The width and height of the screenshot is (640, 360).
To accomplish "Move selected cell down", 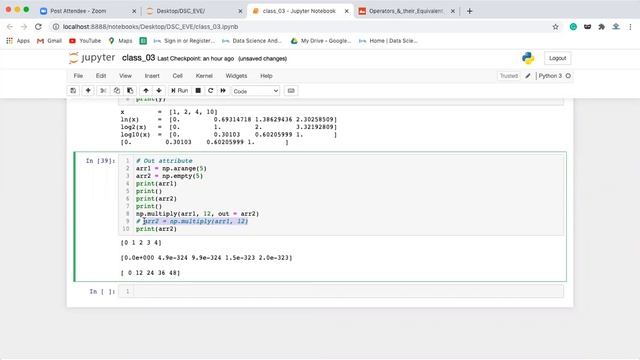I will pyautogui.click(x=159, y=91).
